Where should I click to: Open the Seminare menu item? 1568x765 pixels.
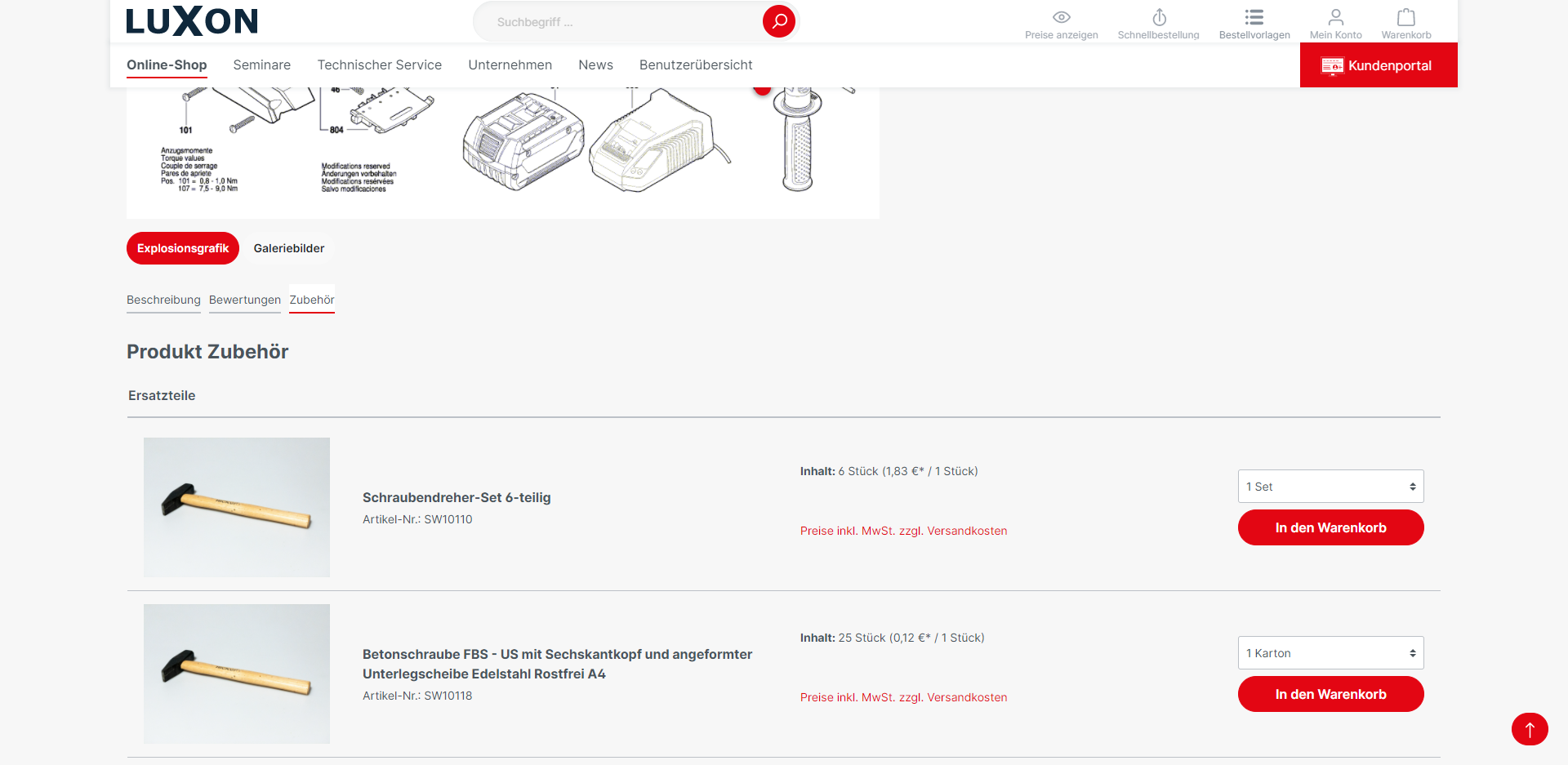261,65
